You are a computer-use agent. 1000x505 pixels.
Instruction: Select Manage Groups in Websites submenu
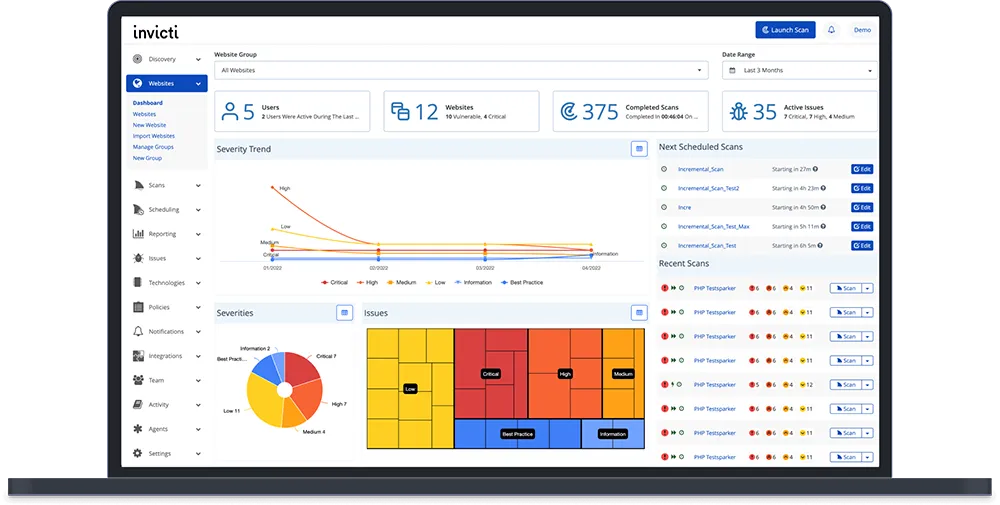tap(153, 147)
